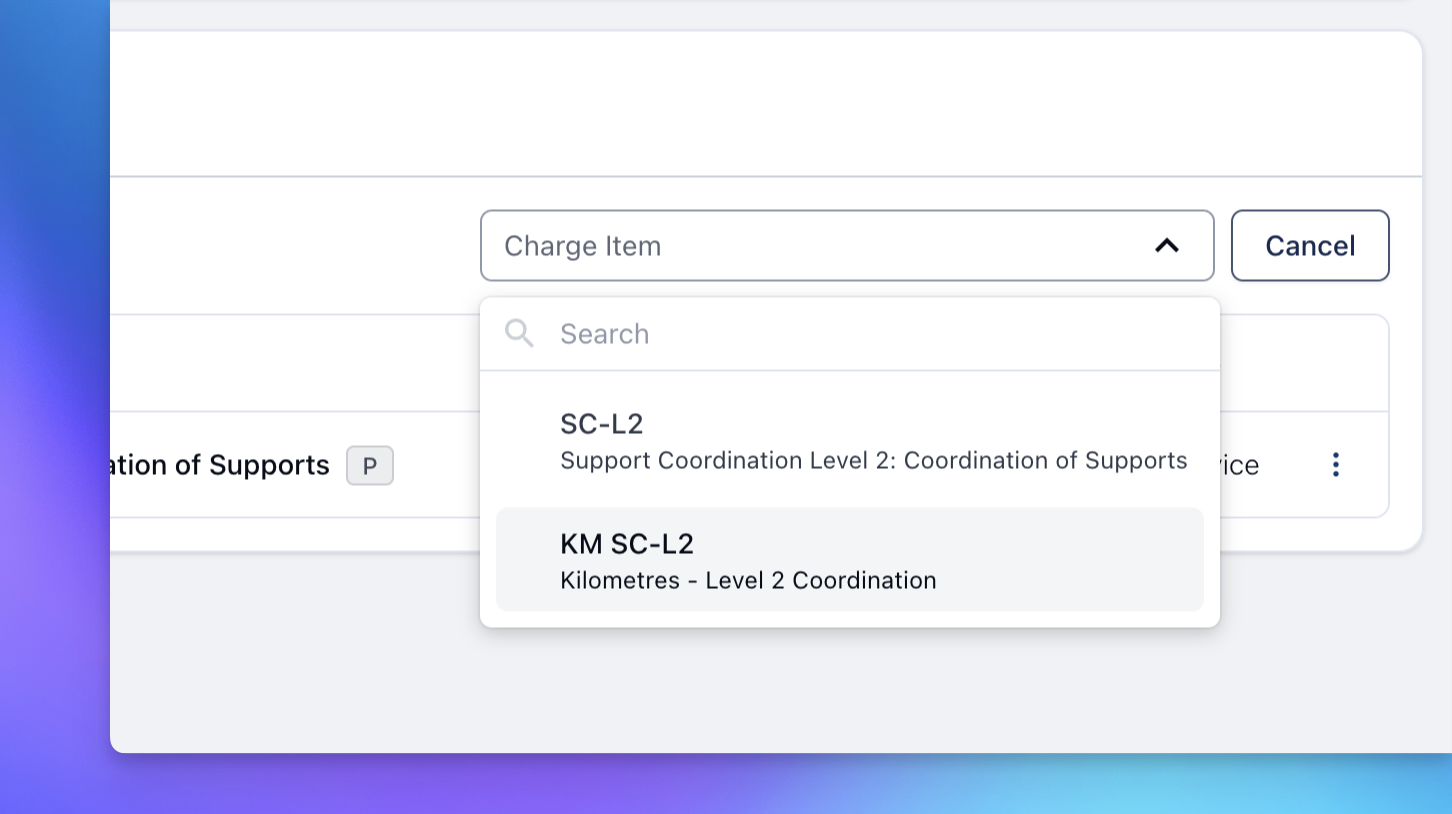The height and width of the screenshot is (814, 1452).
Task: Choose the KM SC-L2 option
Action: (626, 544)
